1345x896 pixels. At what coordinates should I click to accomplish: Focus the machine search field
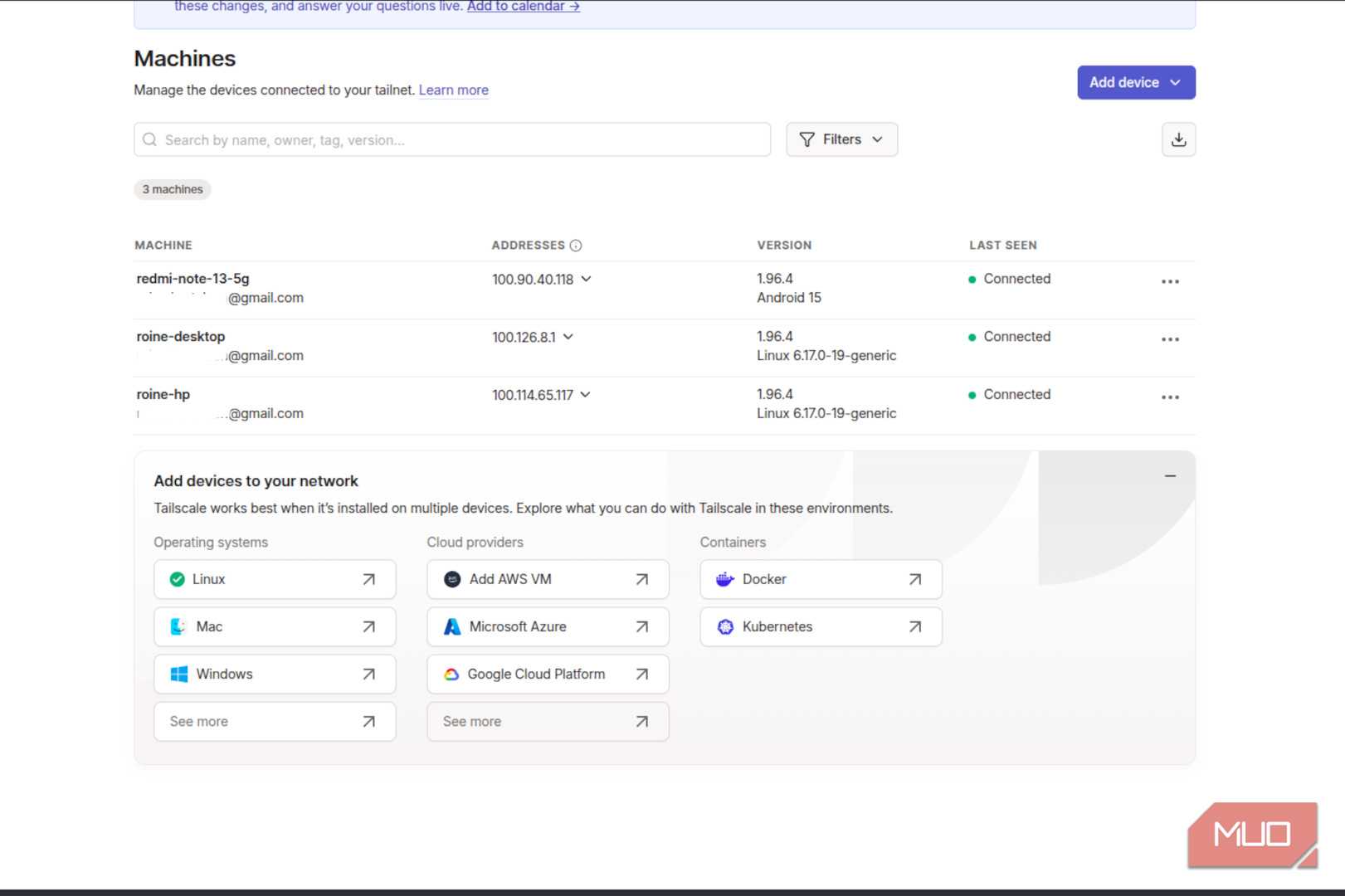click(452, 139)
